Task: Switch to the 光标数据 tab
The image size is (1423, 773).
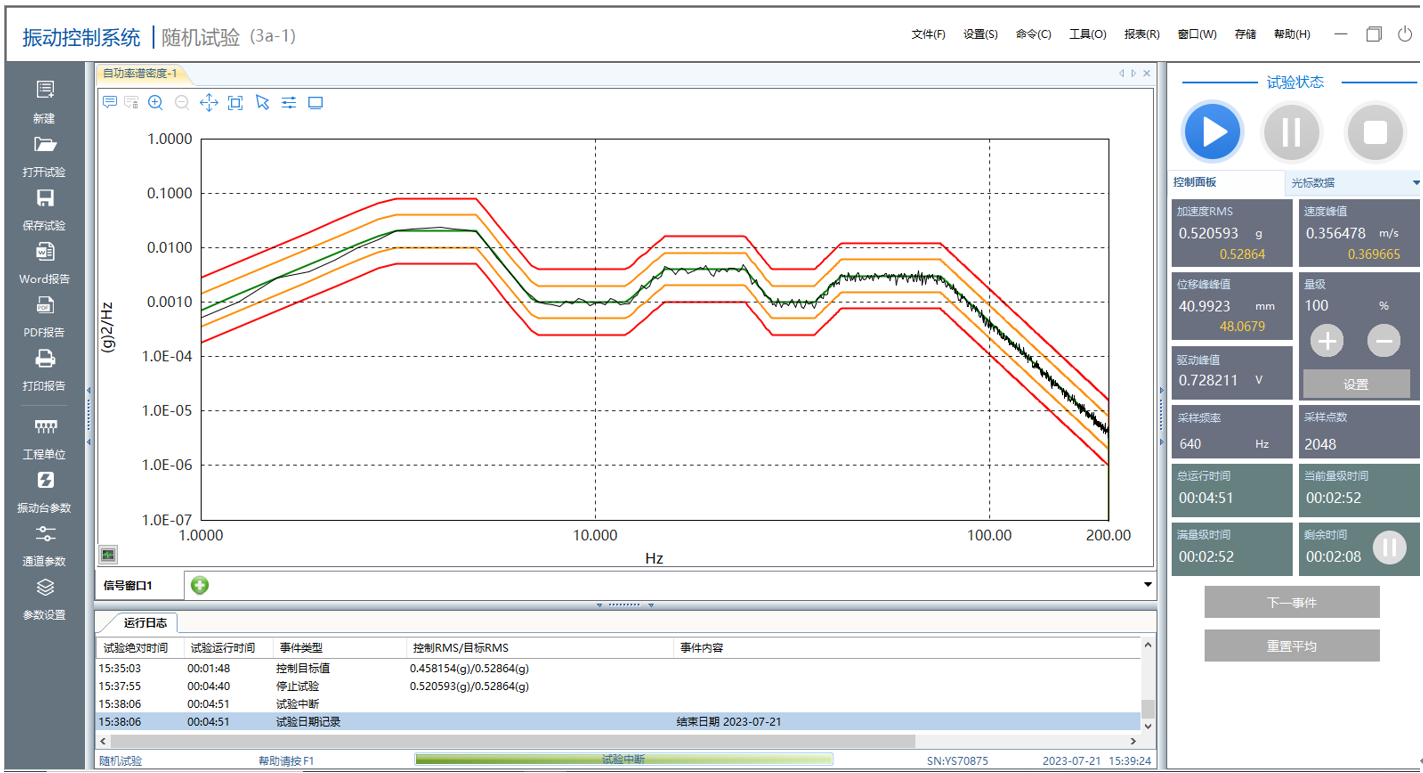Action: (x=1312, y=183)
